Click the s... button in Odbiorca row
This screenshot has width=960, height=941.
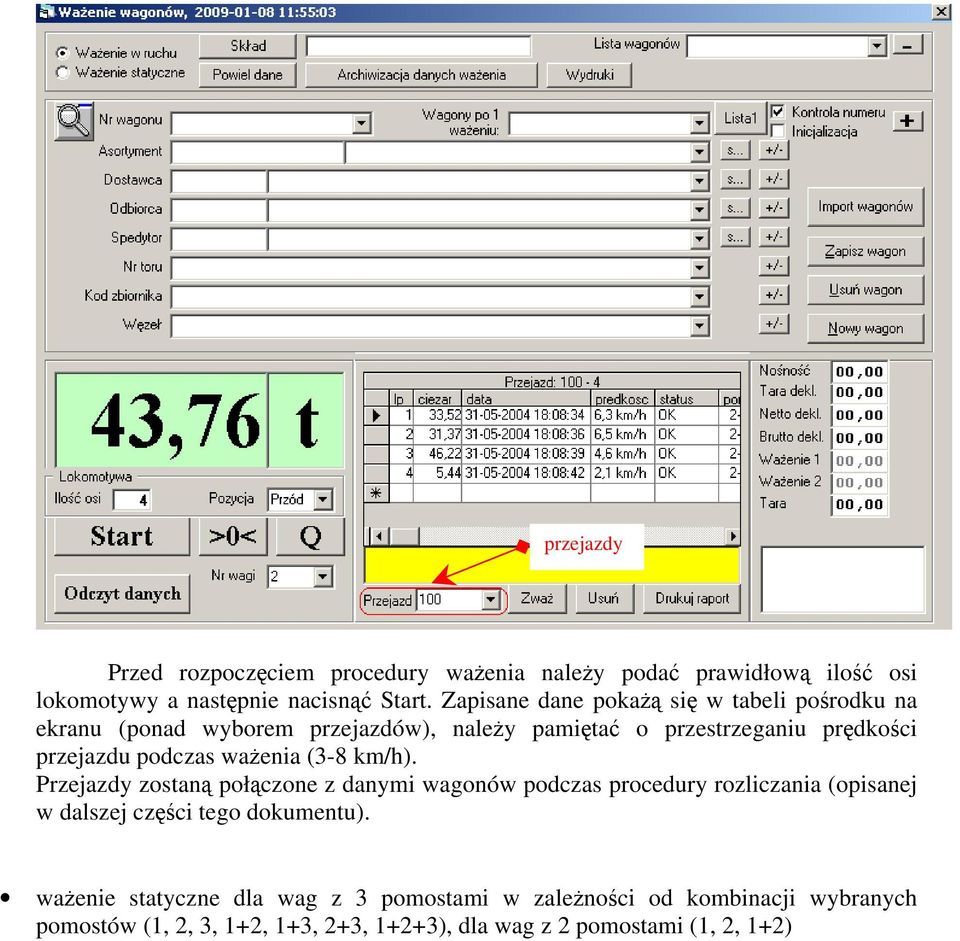735,208
